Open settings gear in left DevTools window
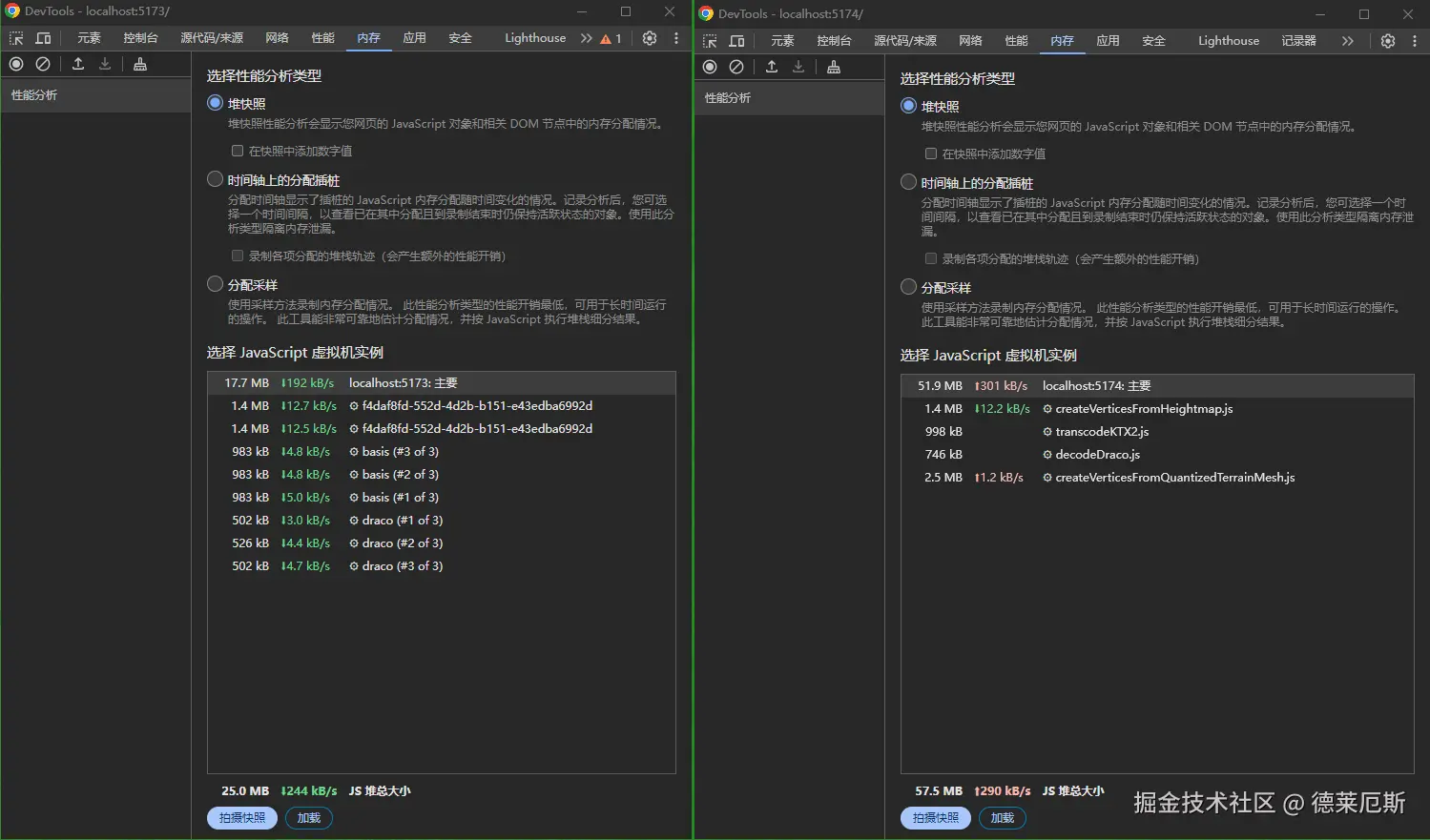Image resolution: width=1430 pixels, height=840 pixels. 650,38
